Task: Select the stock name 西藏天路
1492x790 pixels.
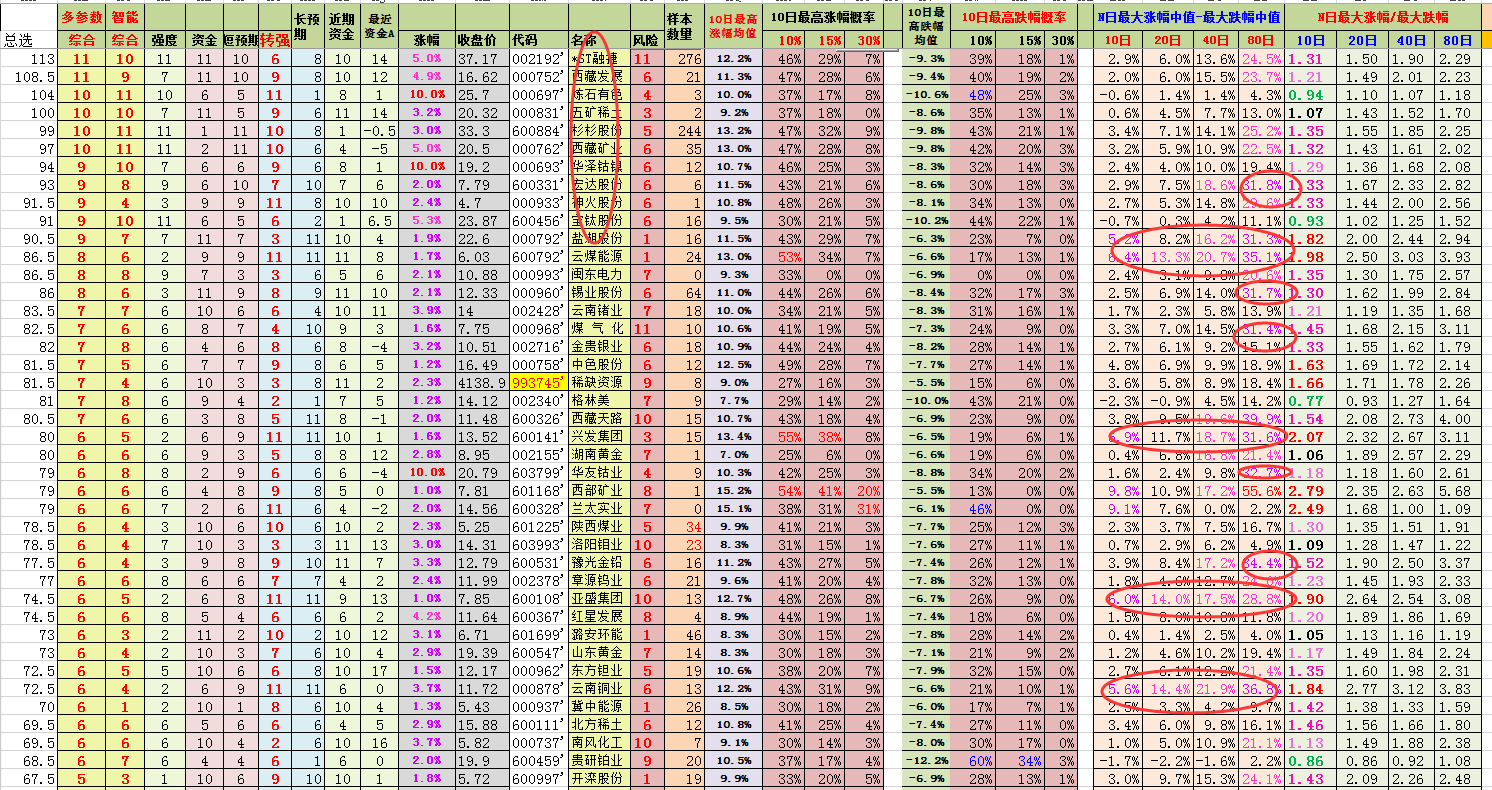Action: pyautogui.click(x=598, y=419)
